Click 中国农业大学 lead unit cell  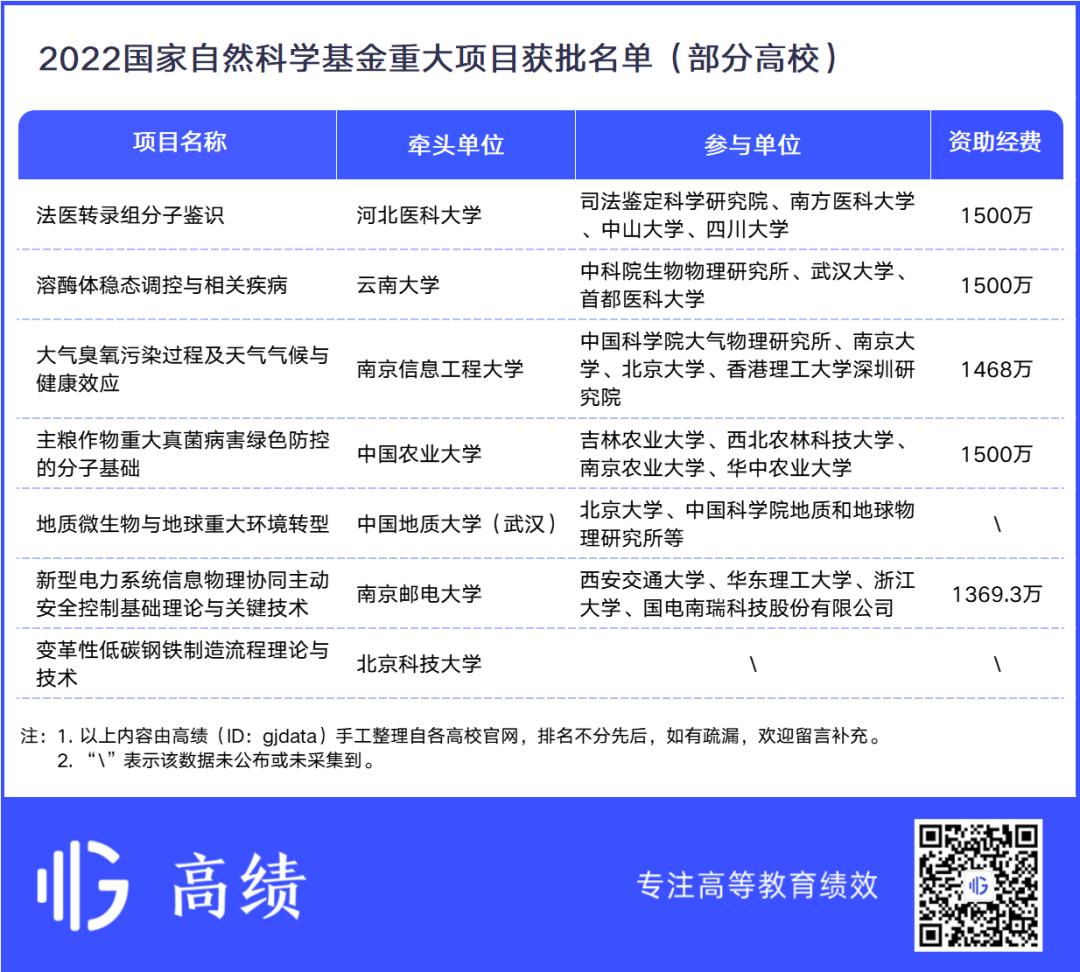tap(419, 454)
